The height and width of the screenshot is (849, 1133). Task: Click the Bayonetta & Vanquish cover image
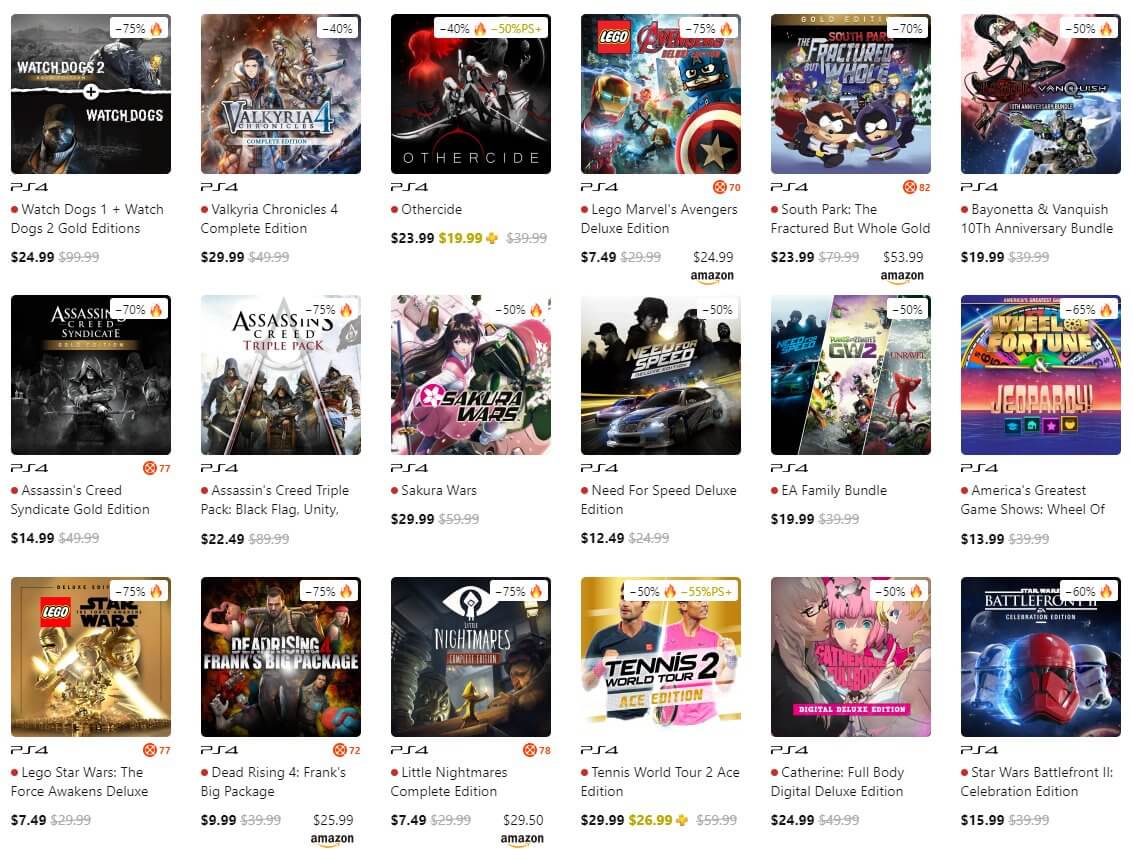coord(1041,94)
